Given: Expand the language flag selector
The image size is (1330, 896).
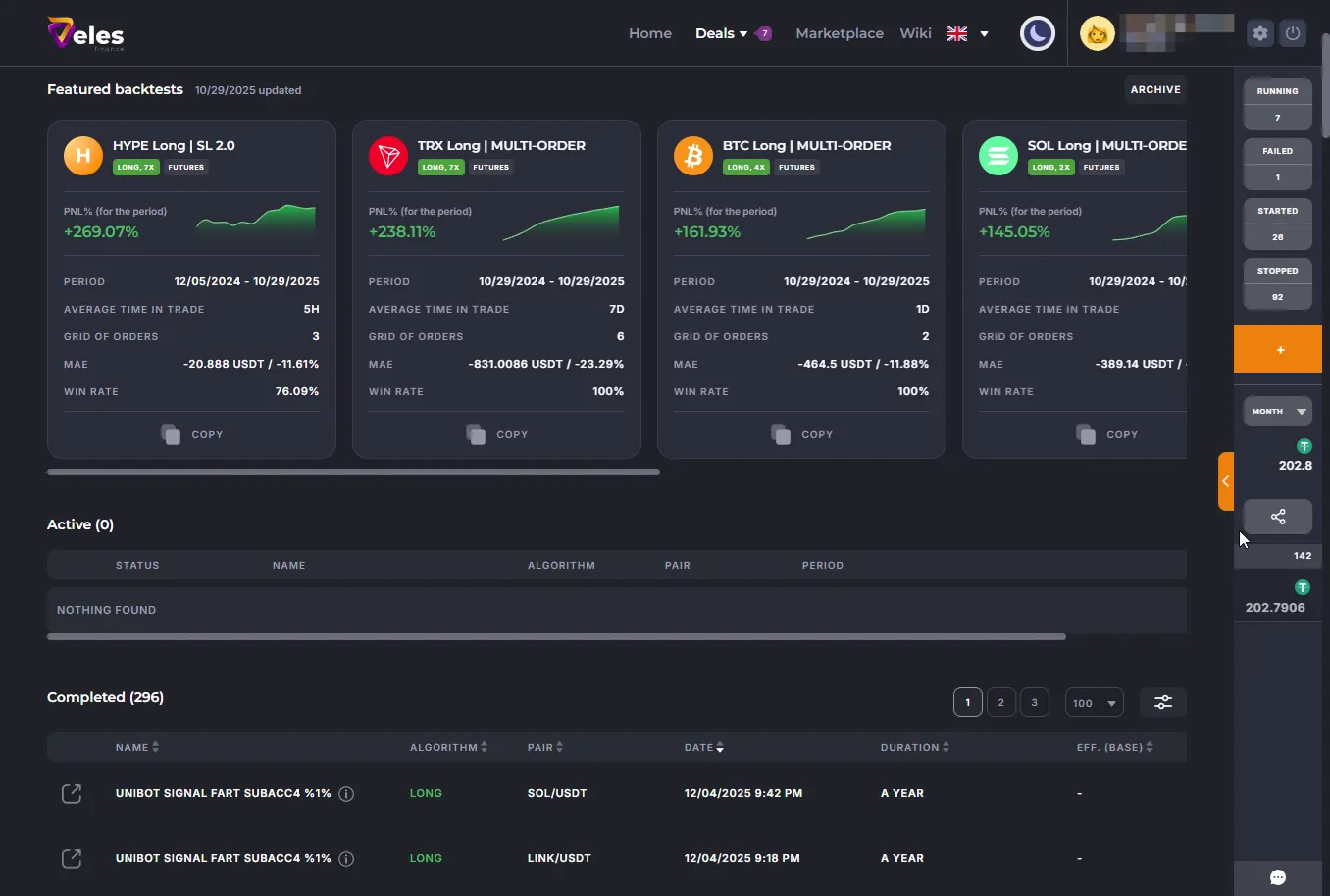Looking at the screenshot, I should [x=968, y=33].
